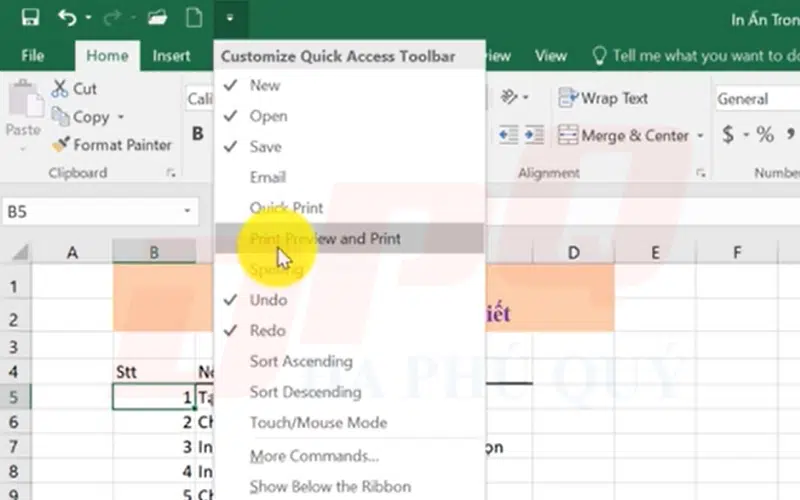Enable Print Preview and Print option
Screen dimensions: 800x500
(349, 238)
